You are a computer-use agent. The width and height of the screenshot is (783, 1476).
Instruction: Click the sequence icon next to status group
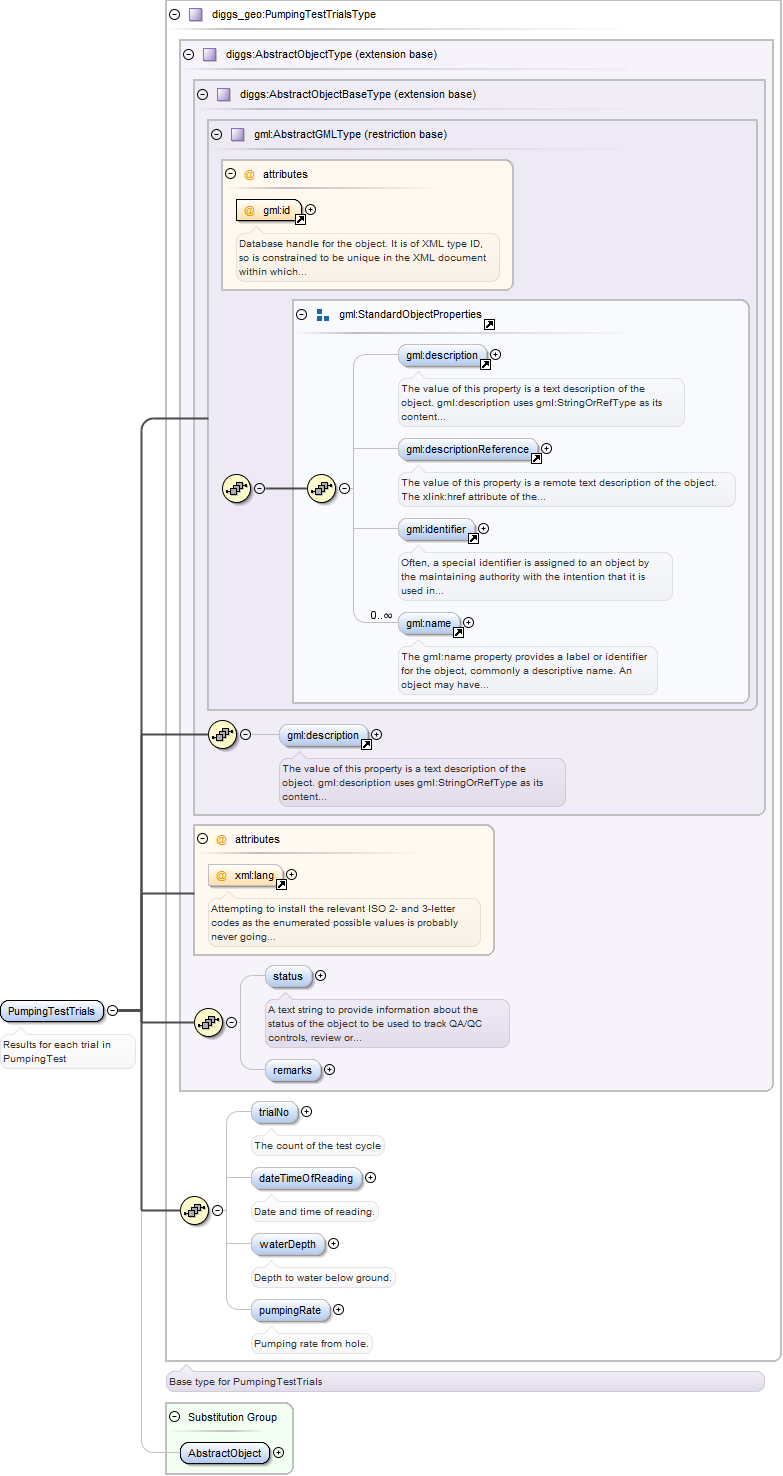pyautogui.click(x=208, y=1022)
